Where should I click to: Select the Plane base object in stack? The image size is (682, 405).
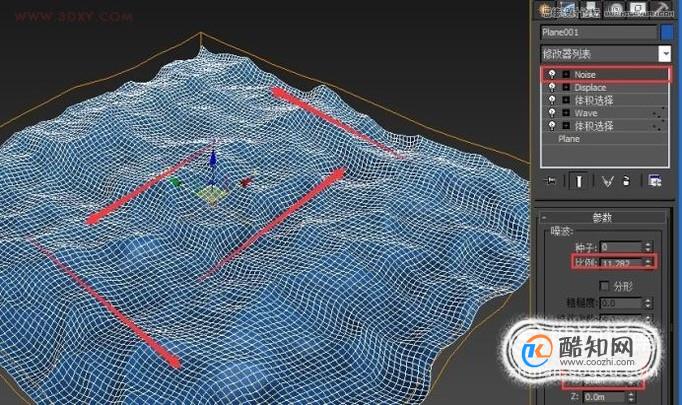568,139
